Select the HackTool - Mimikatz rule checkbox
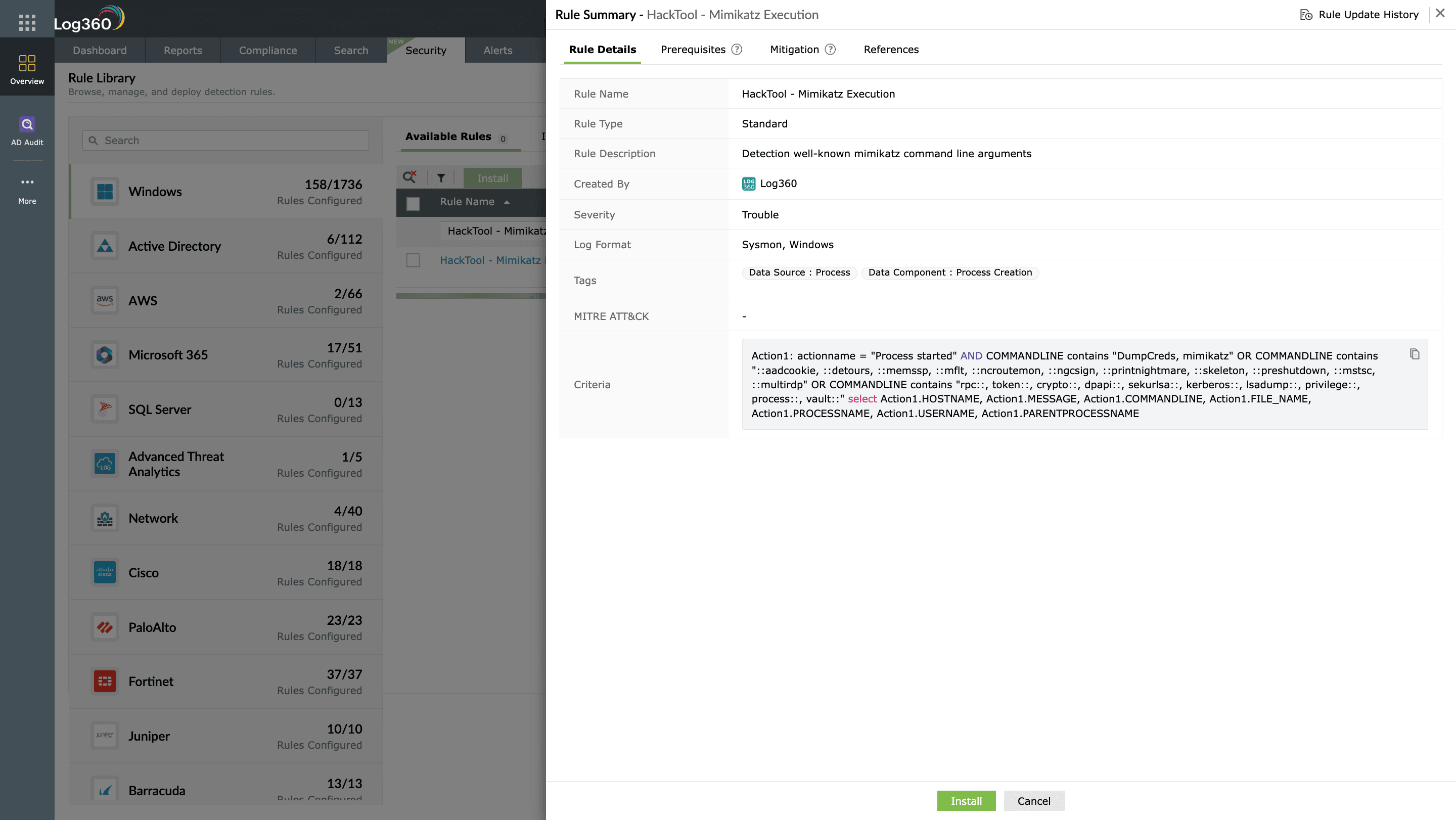This screenshot has height=820, width=1456. point(413,260)
